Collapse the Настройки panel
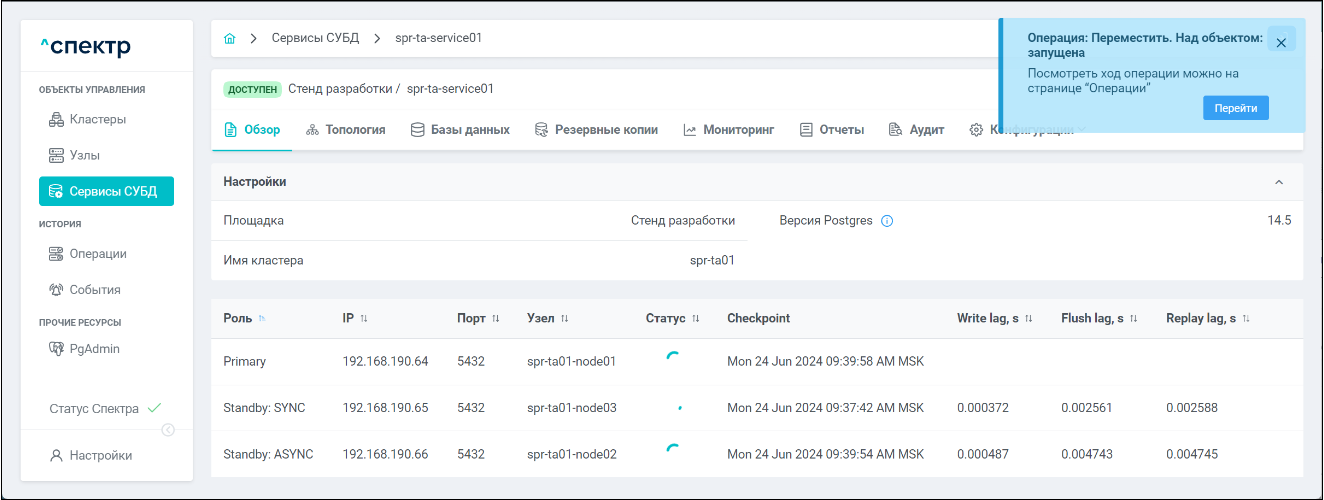Image resolution: width=1324 pixels, height=500 pixels. (1278, 182)
